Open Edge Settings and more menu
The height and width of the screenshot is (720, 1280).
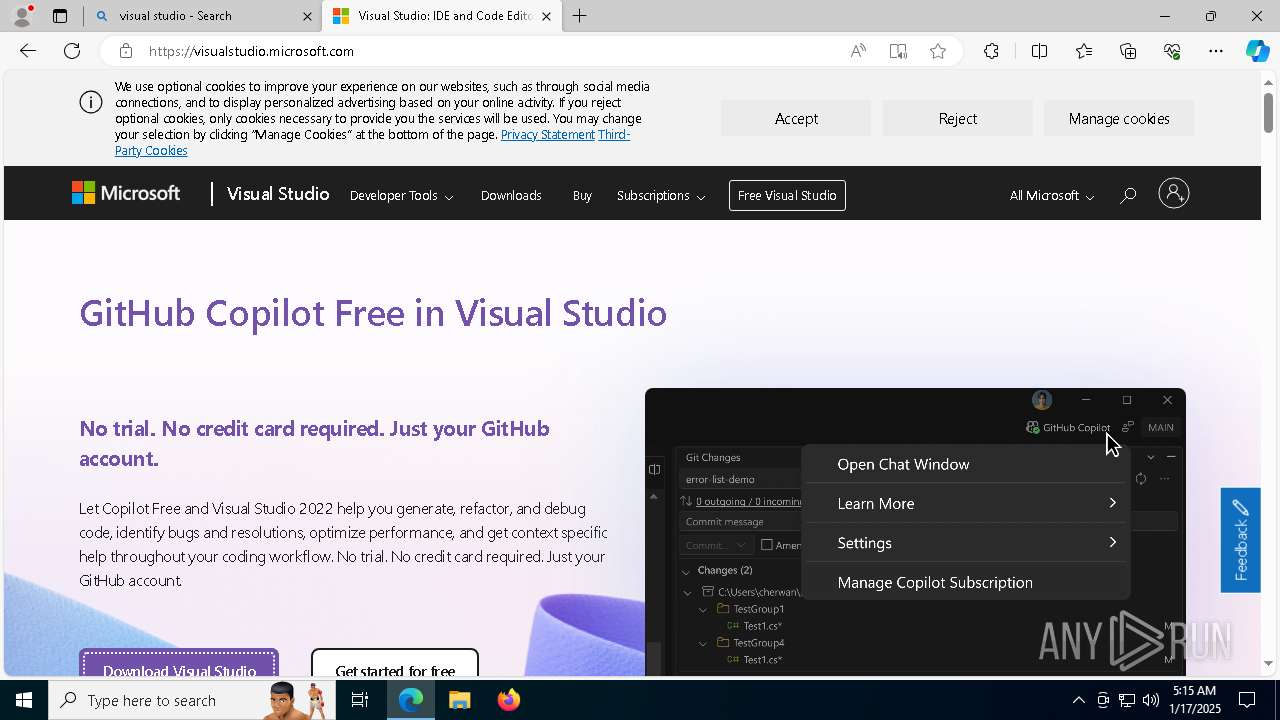point(1216,51)
